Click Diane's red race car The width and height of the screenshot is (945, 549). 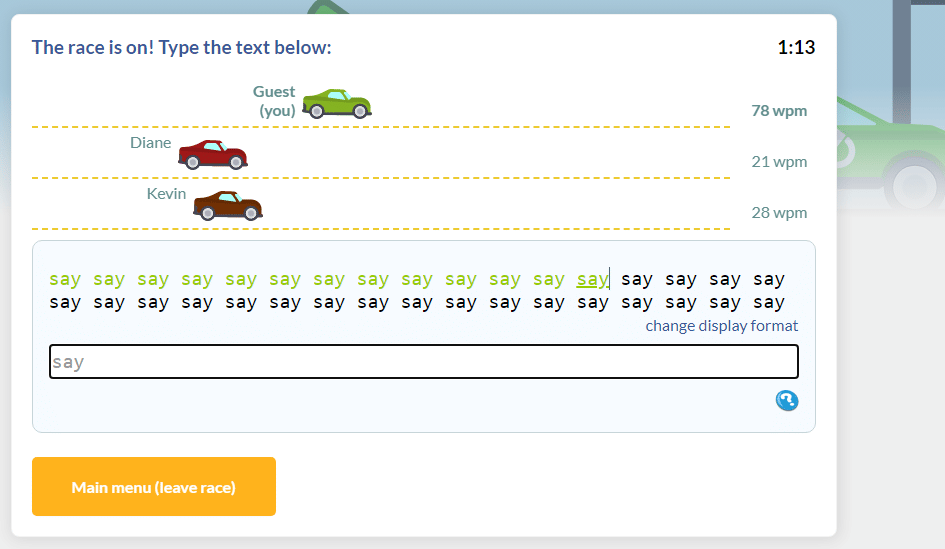coord(213,154)
